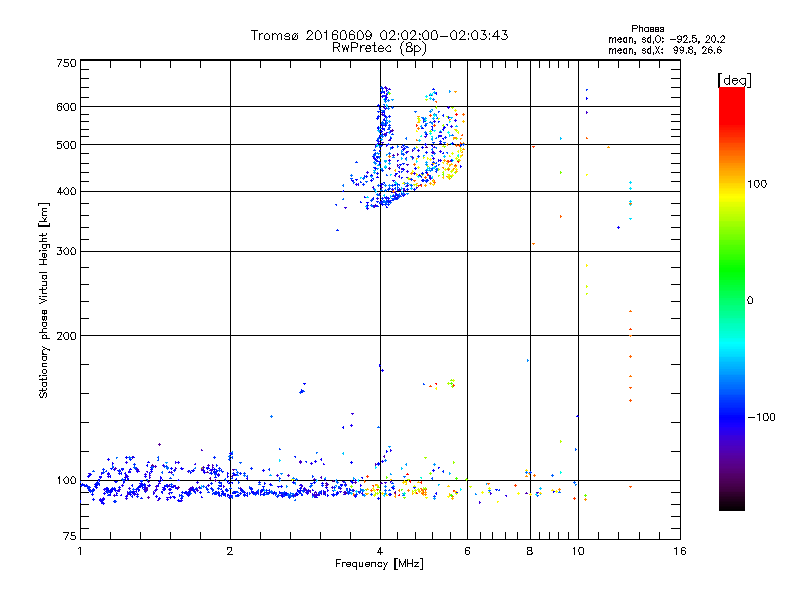Click x-axis tick label '2'
This screenshot has height=600, width=800.
point(230,551)
